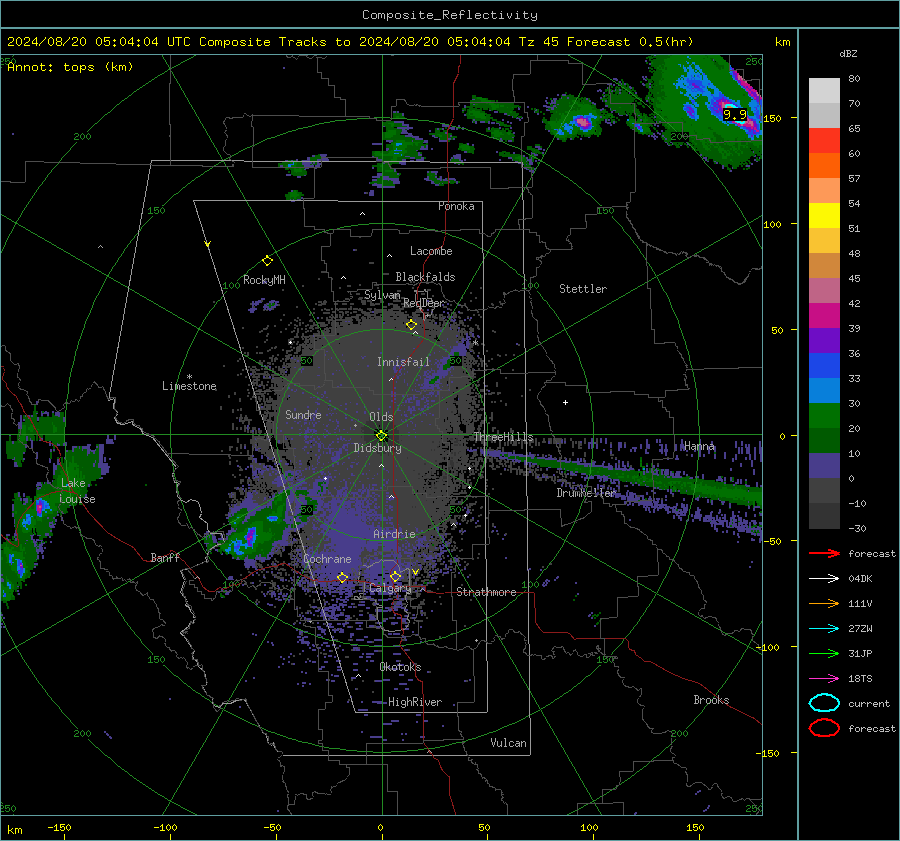Click the Brooks city label
This screenshot has height=841, width=900.
[x=711, y=700]
